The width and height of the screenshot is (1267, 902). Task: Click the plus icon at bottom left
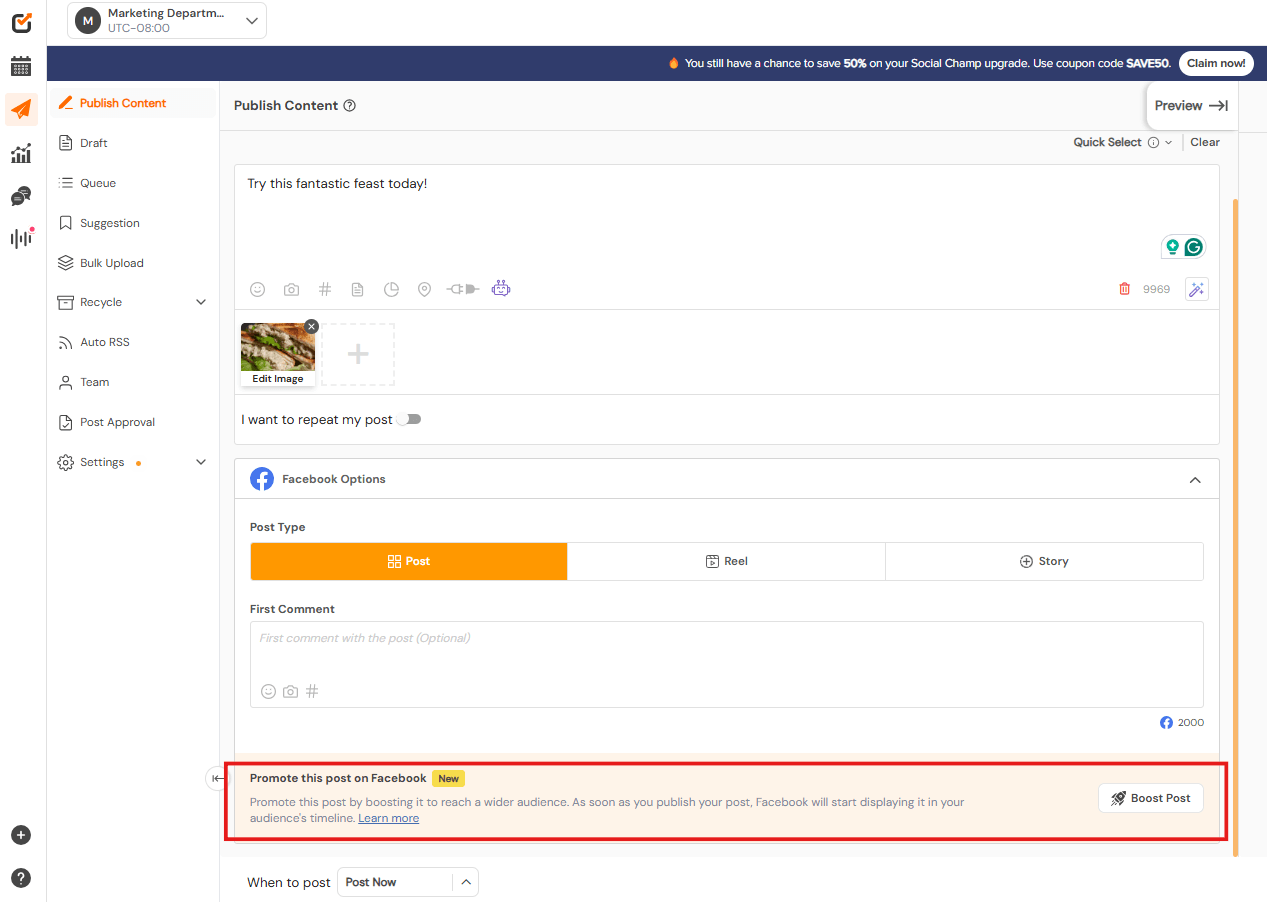pyautogui.click(x=21, y=835)
